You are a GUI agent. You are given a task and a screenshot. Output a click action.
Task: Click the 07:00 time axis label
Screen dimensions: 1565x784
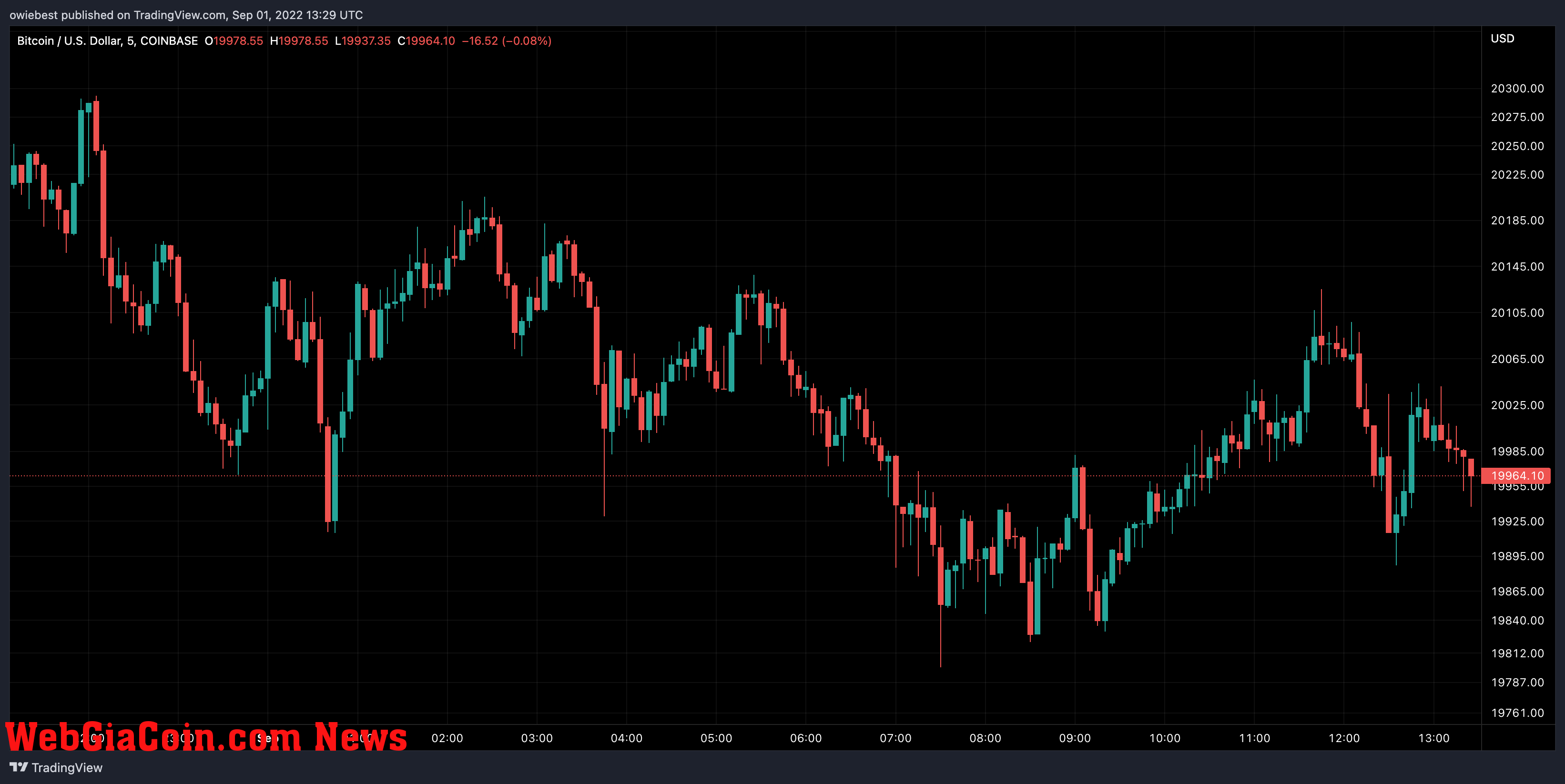click(x=895, y=738)
